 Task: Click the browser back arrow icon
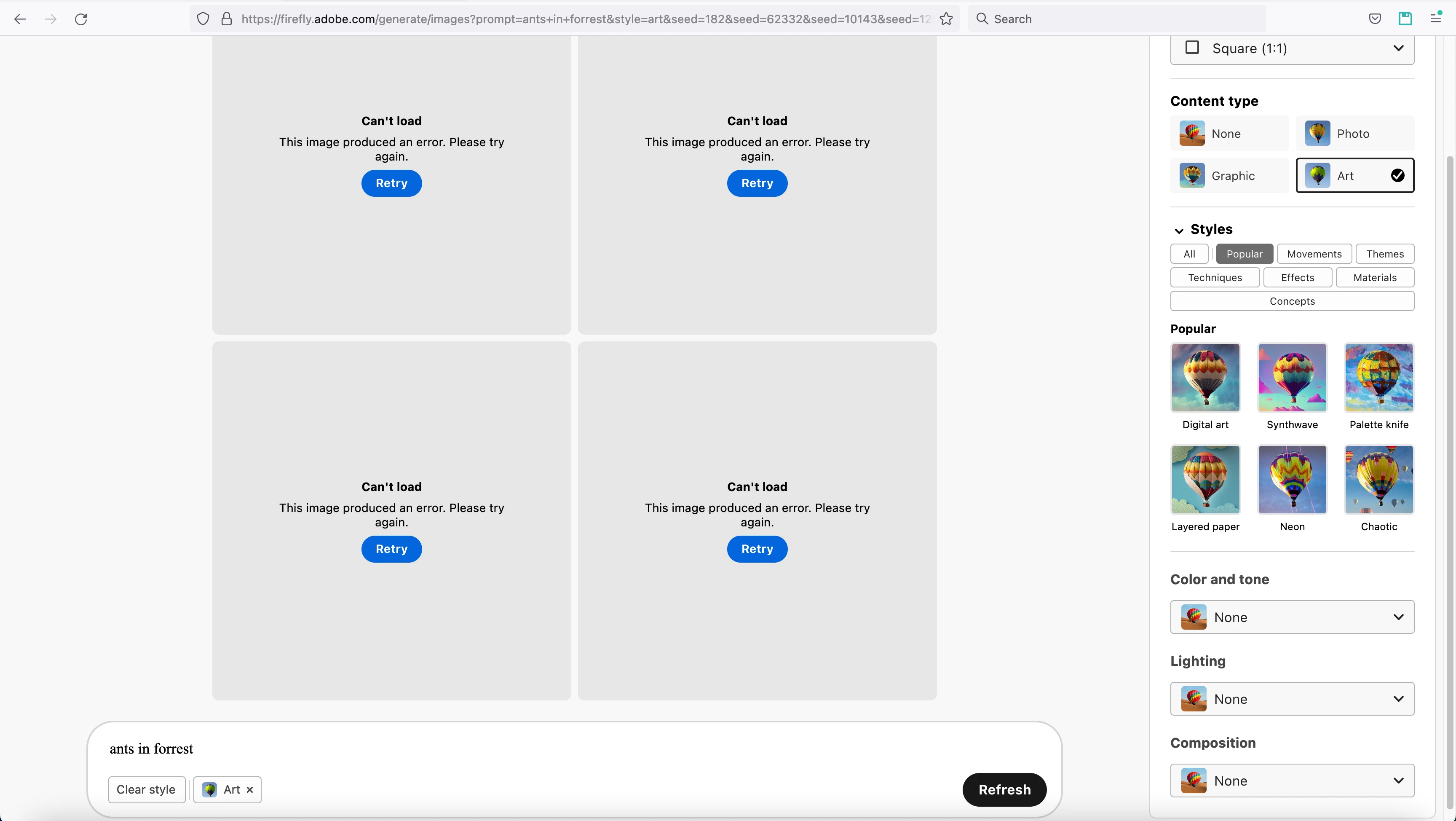coord(20,19)
